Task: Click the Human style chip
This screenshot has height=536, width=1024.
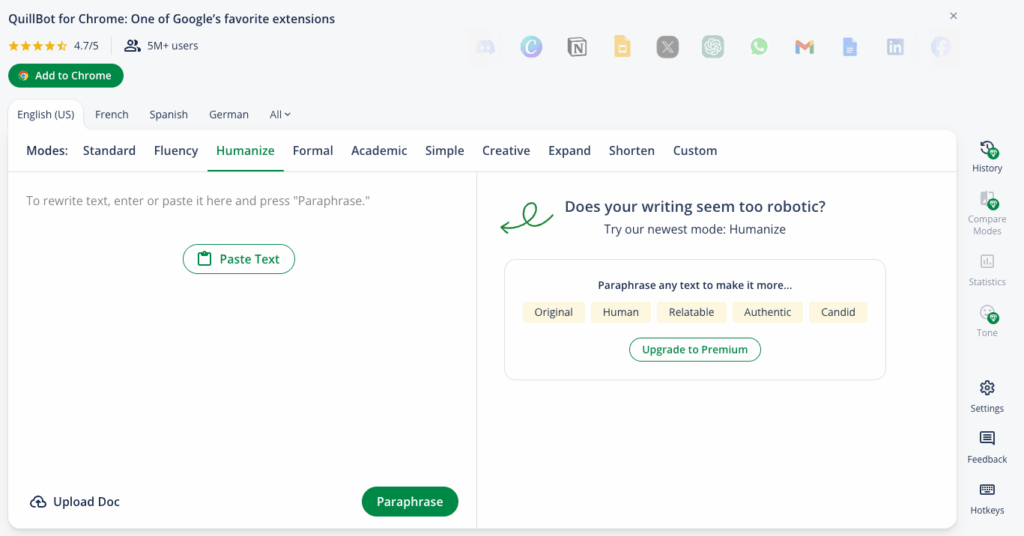Action: pyautogui.click(x=620, y=312)
